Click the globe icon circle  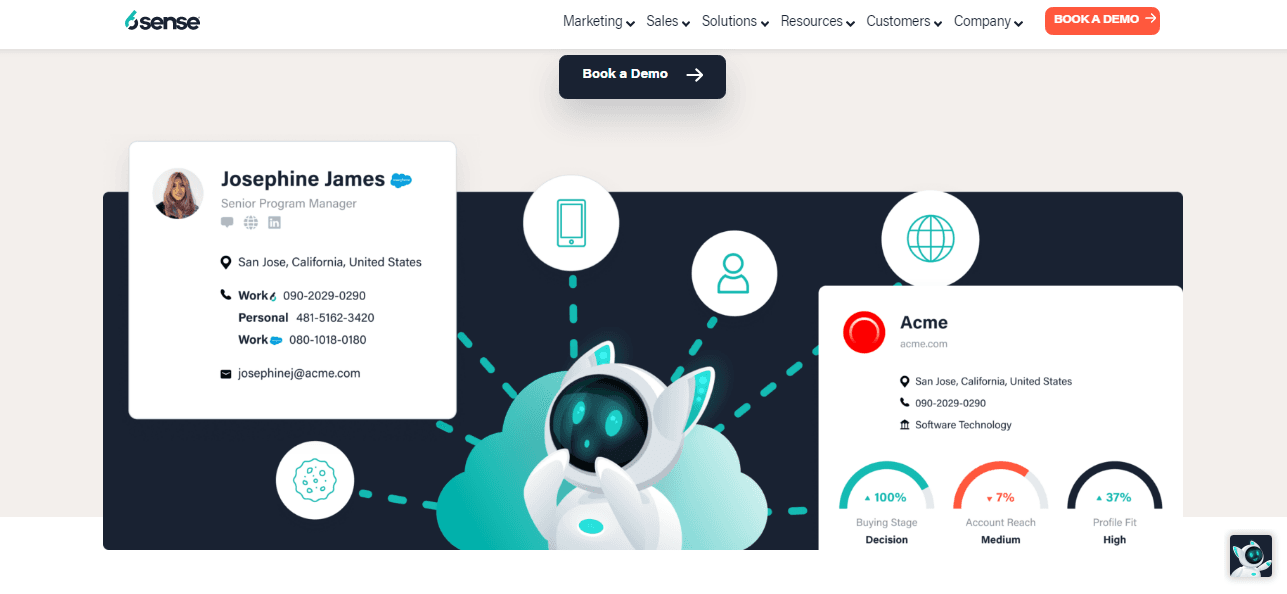click(x=930, y=239)
